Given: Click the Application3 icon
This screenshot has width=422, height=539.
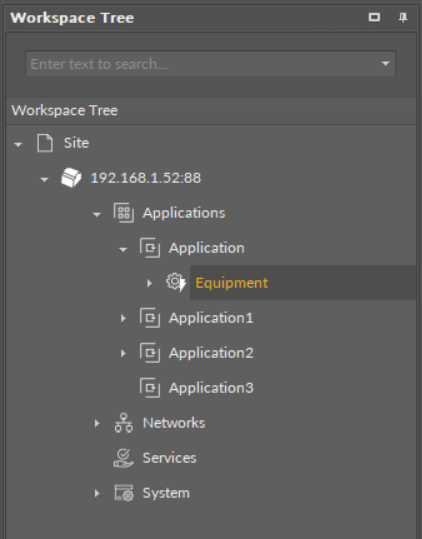Looking at the screenshot, I should [x=150, y=388].
